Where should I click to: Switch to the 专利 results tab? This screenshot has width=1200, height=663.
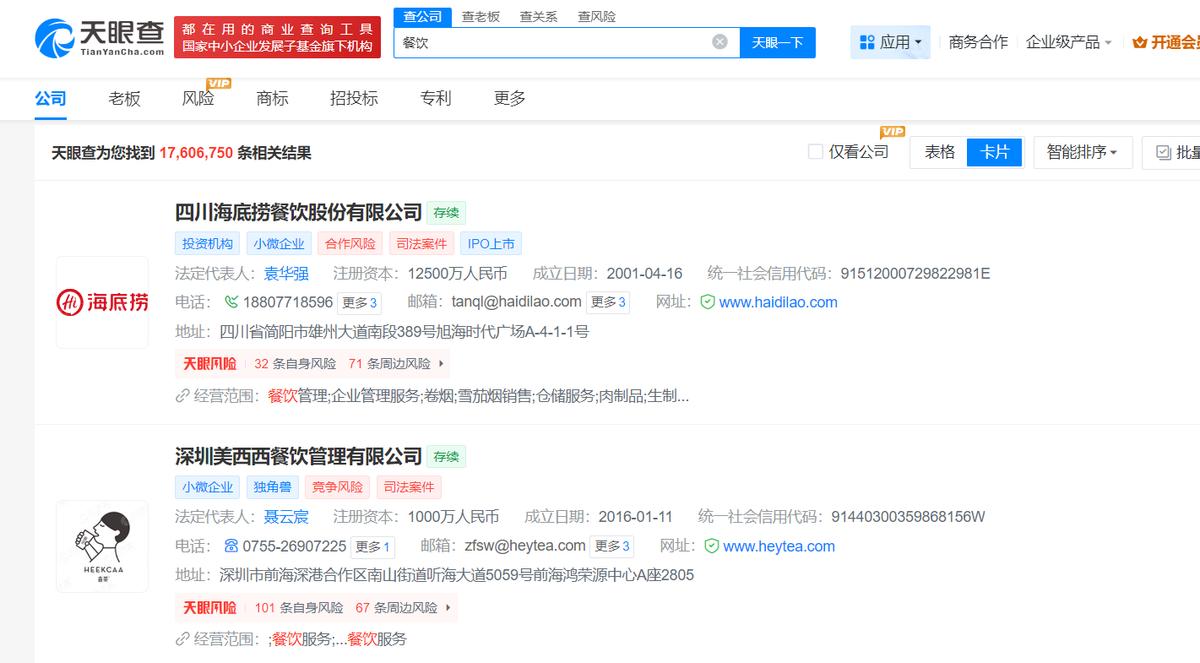436,98
